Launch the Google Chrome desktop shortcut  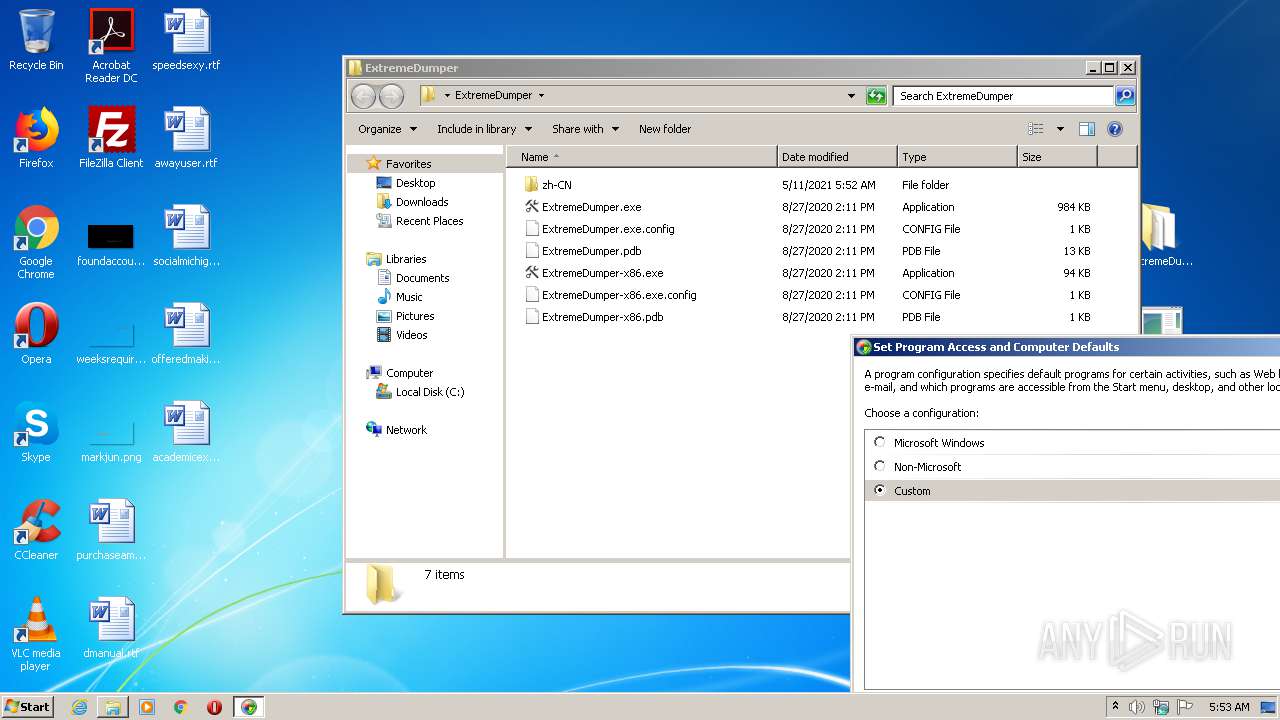tap(36, 242)
